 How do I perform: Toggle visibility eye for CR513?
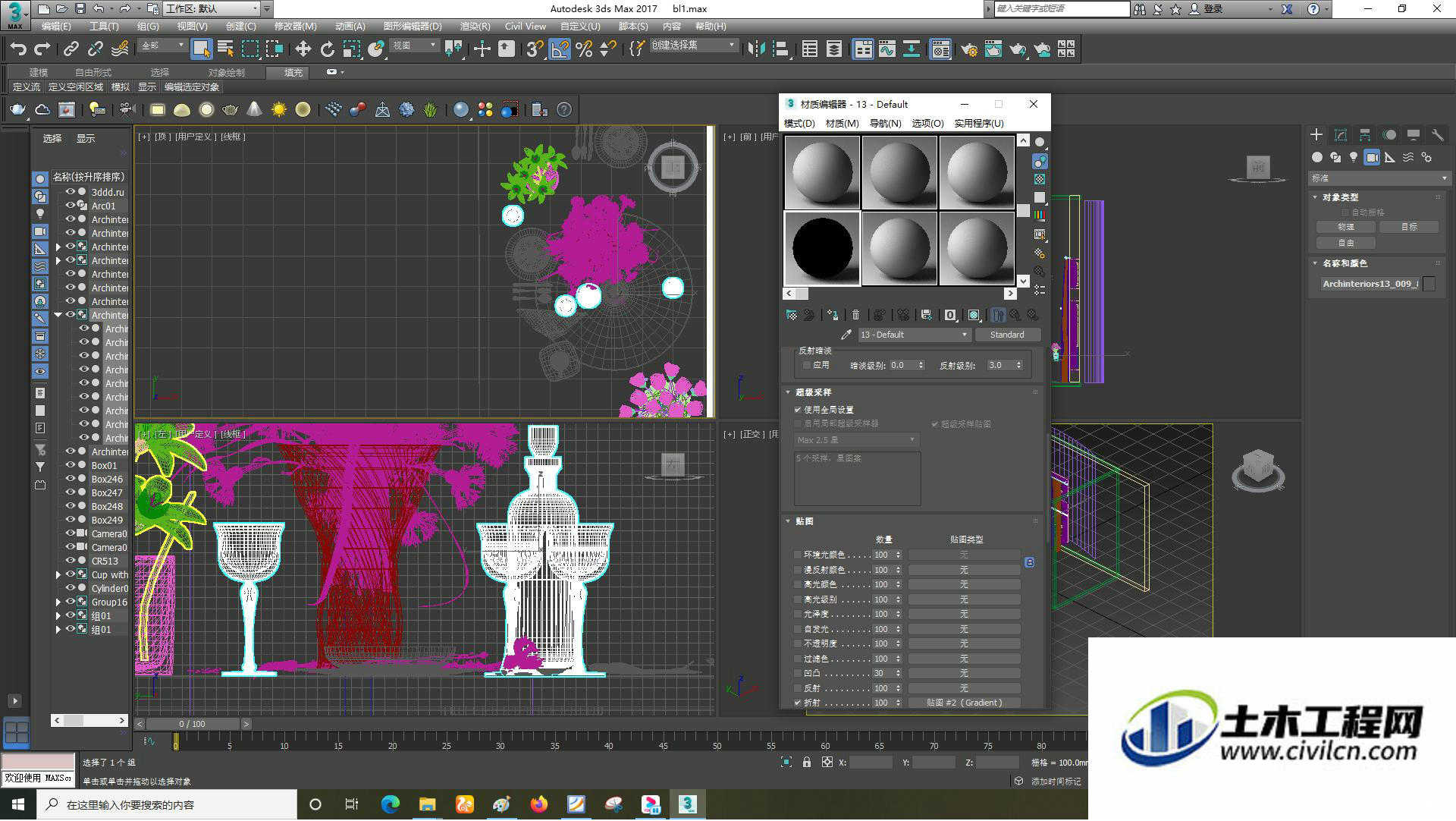pos(70,561)
